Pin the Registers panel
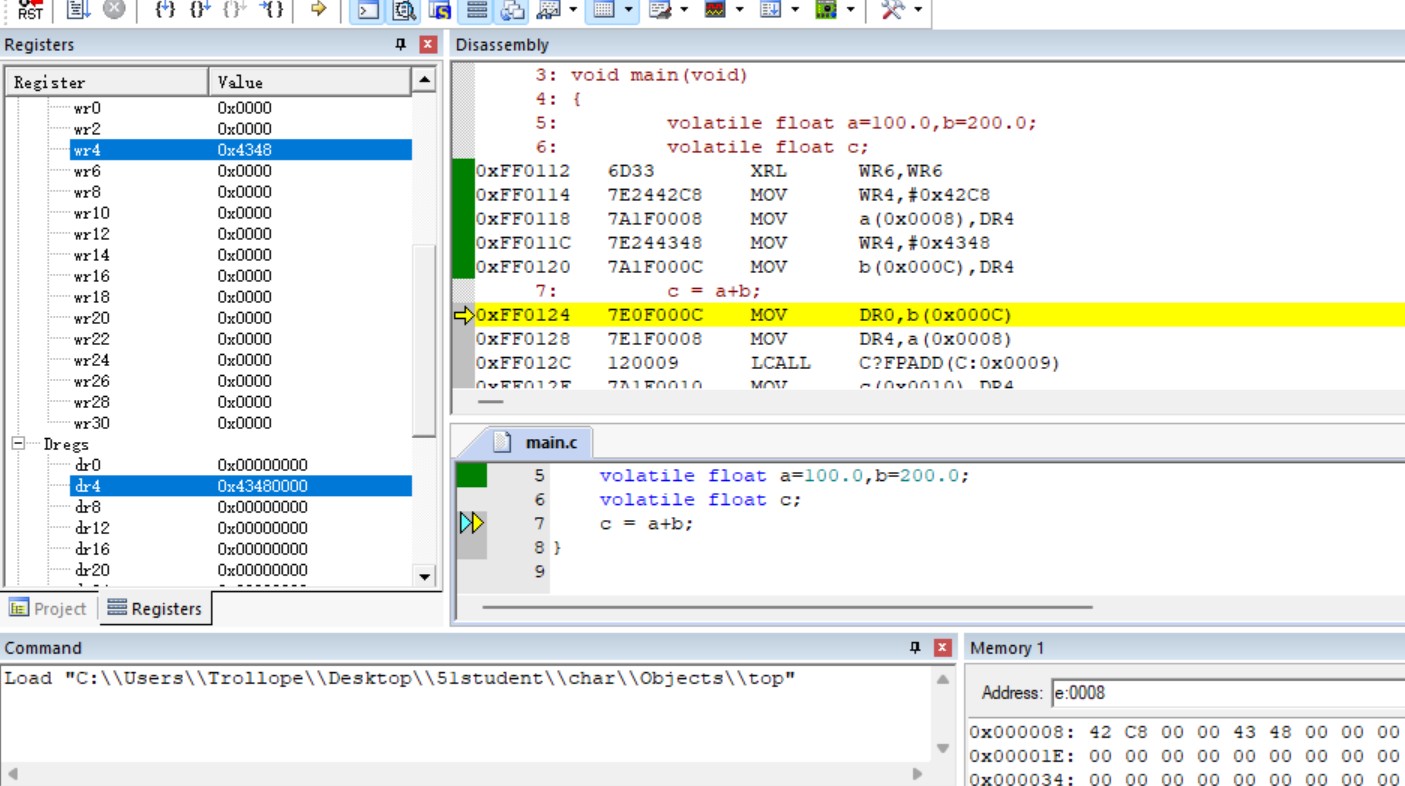The width and height of the screenshot is (1405, 786). [401, 45]
